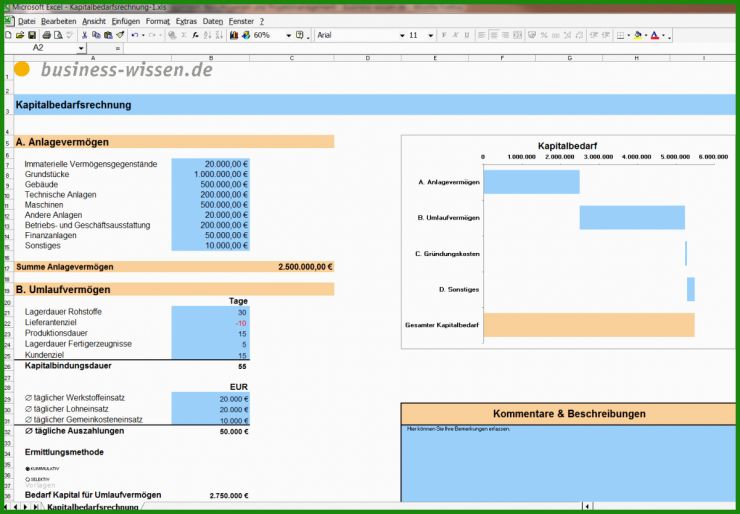Click the Cut scissors icon
Screen dimensions: 740x514
(x=84, y=35)
